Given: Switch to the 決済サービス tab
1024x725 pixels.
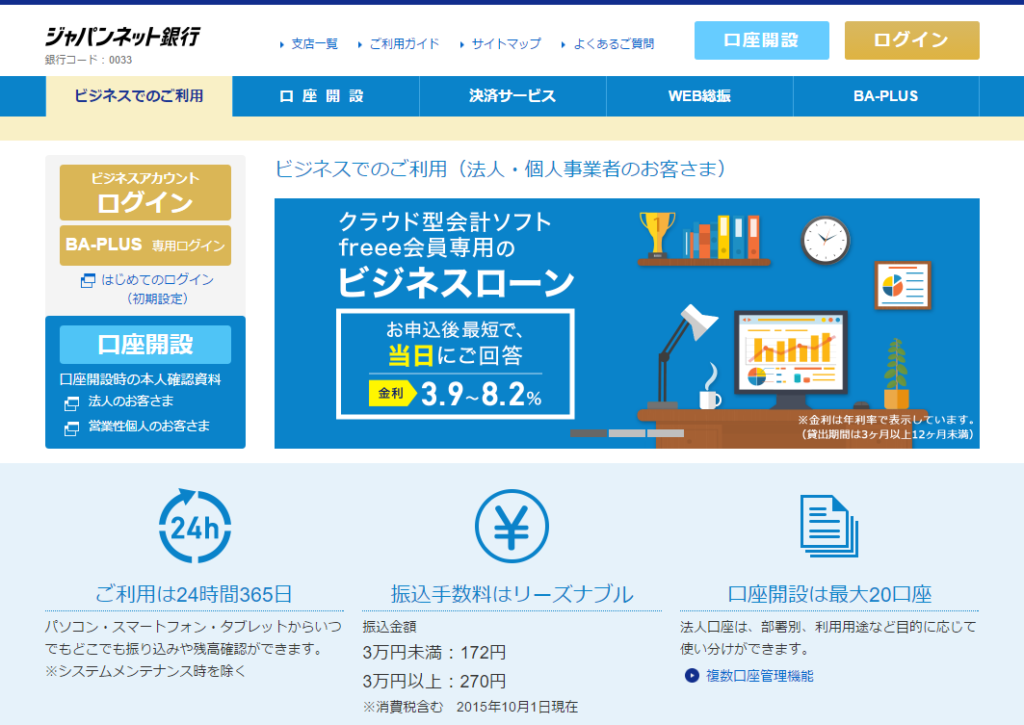Looking at the screenshot, I should tap(512, 96).
